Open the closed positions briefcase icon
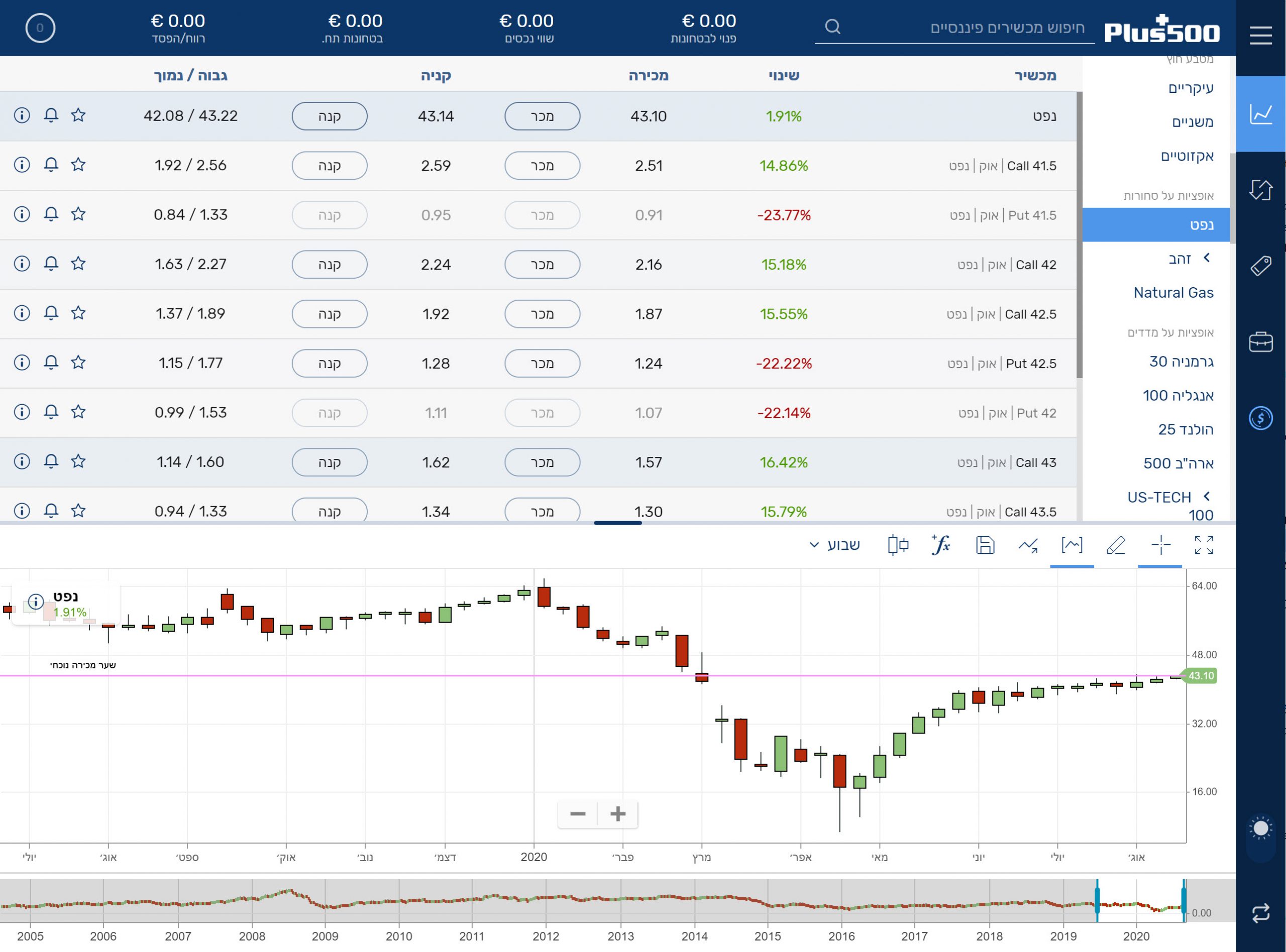The width and height of the screenshot is (1286, 952). (x=1261, y=342)
